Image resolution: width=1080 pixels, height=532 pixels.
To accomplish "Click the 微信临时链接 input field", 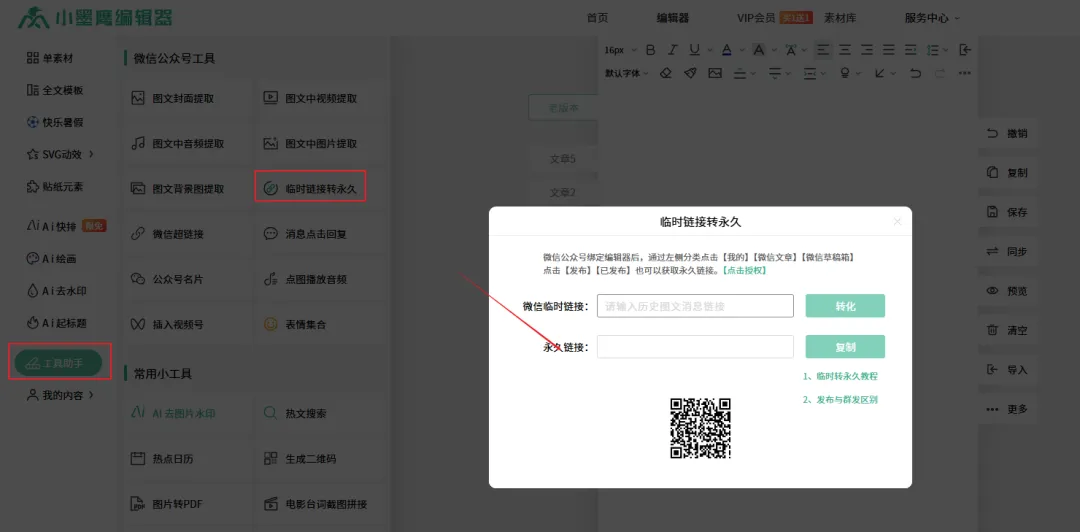I will pyautogui.click(x=695, y=306).
